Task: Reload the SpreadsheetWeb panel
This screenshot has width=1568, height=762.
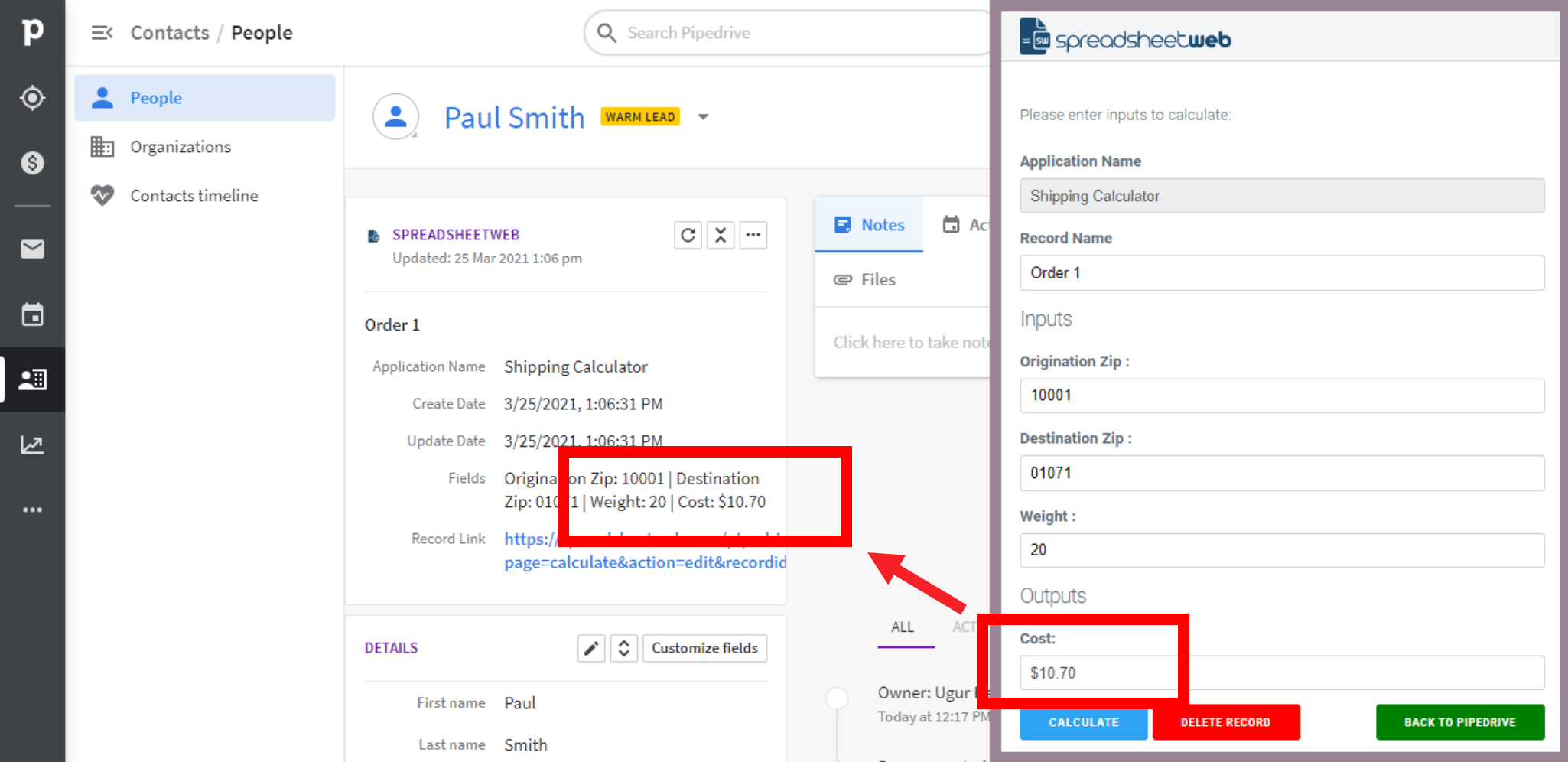Action: click(688, 235)
